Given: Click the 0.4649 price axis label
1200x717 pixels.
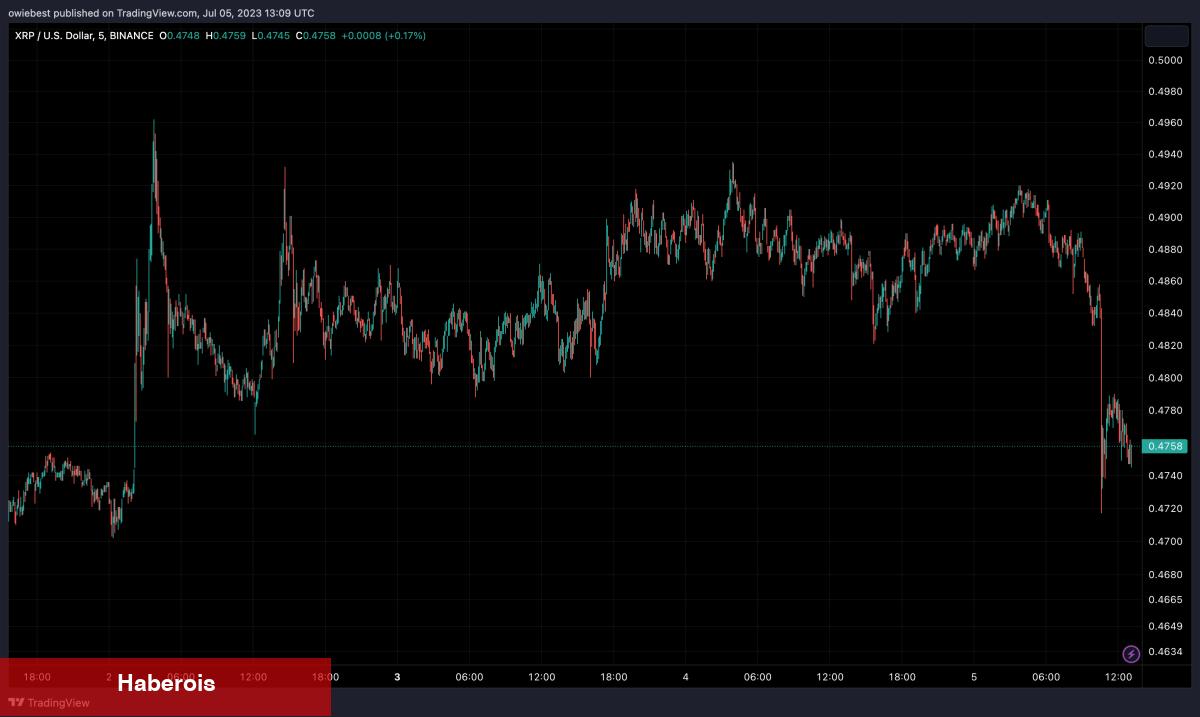Looking at the screenshot, I should click(x=1165, y=626).
